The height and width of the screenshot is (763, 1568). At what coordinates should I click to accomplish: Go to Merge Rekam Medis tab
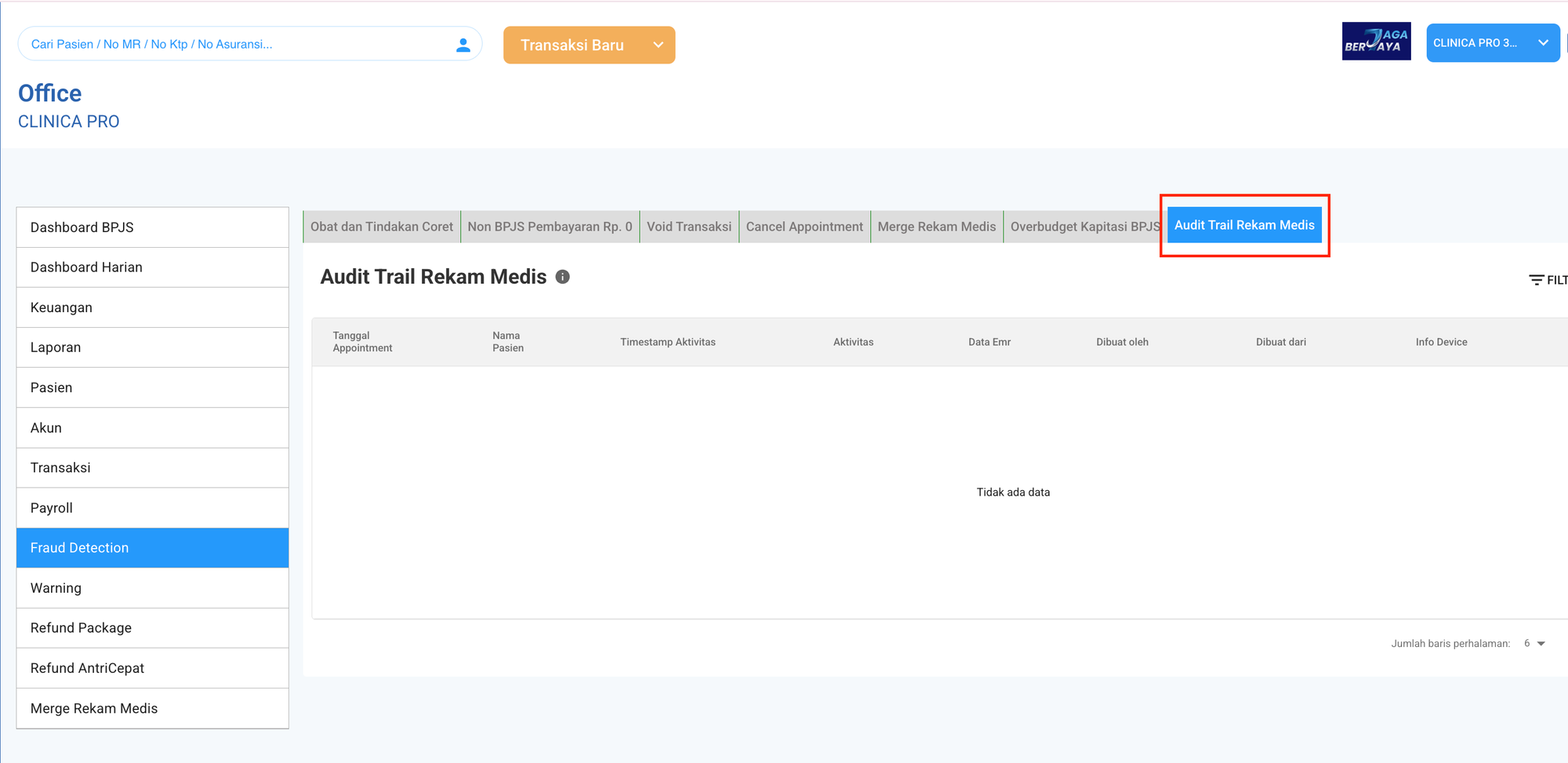pos(936,227)
